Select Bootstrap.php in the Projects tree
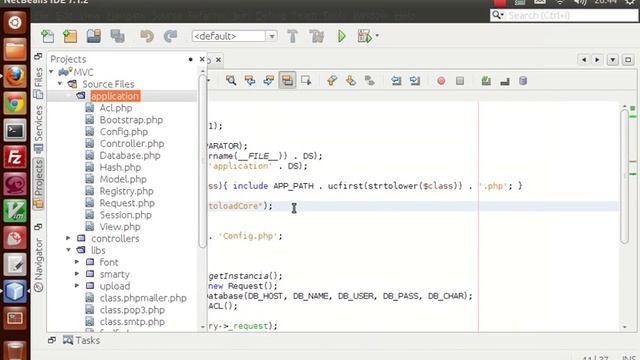 [131, 120]
